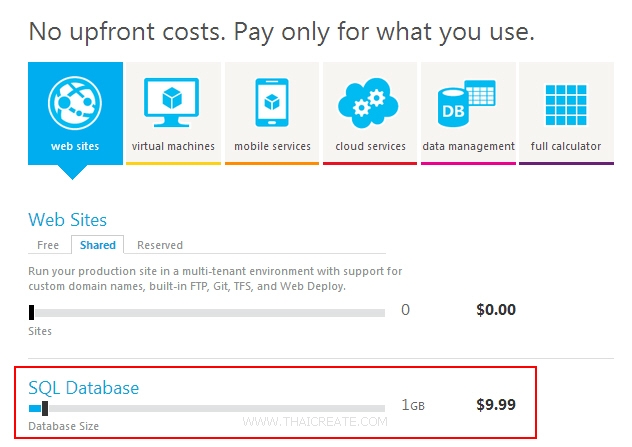632x447 pixels.
Task: Select the Shared tab
Action: (x=98, y=245)
